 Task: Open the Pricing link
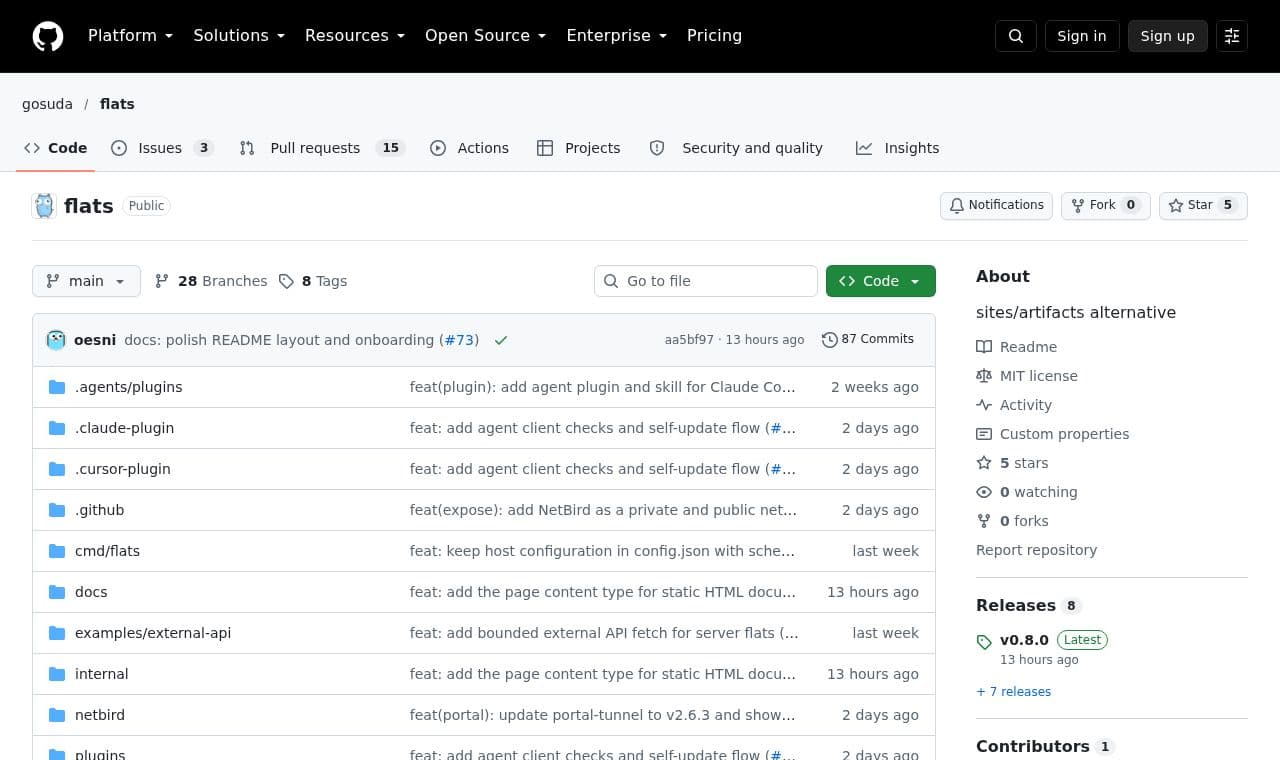[x=714, y=36]
